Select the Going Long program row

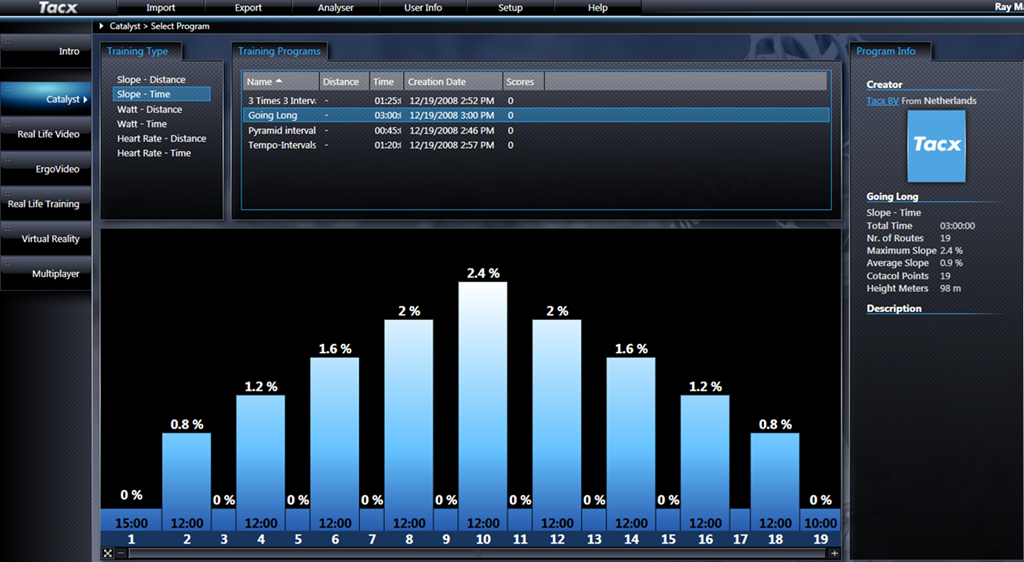tap(536, 115)
